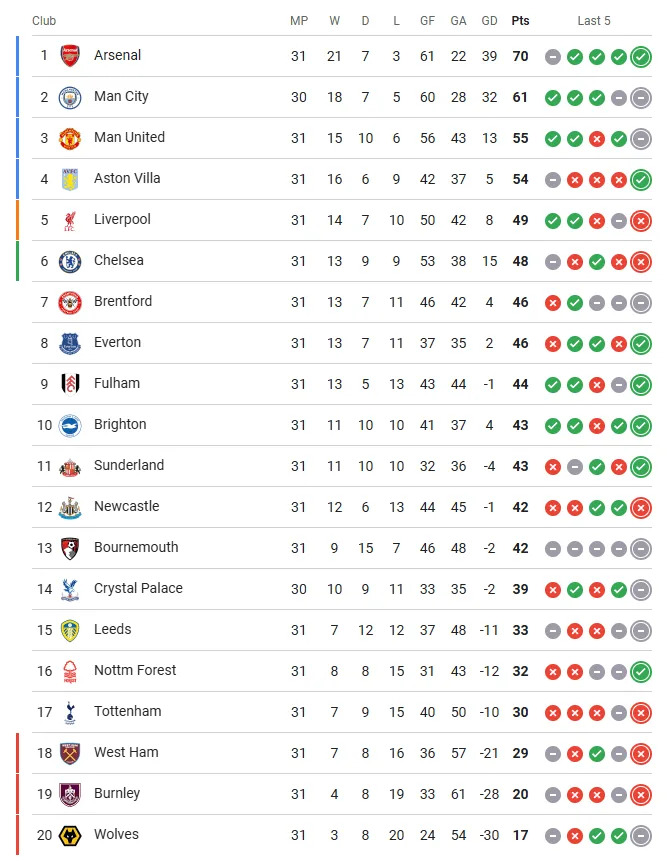
Task: Click the Arsenal club crest
Action: 69,56
